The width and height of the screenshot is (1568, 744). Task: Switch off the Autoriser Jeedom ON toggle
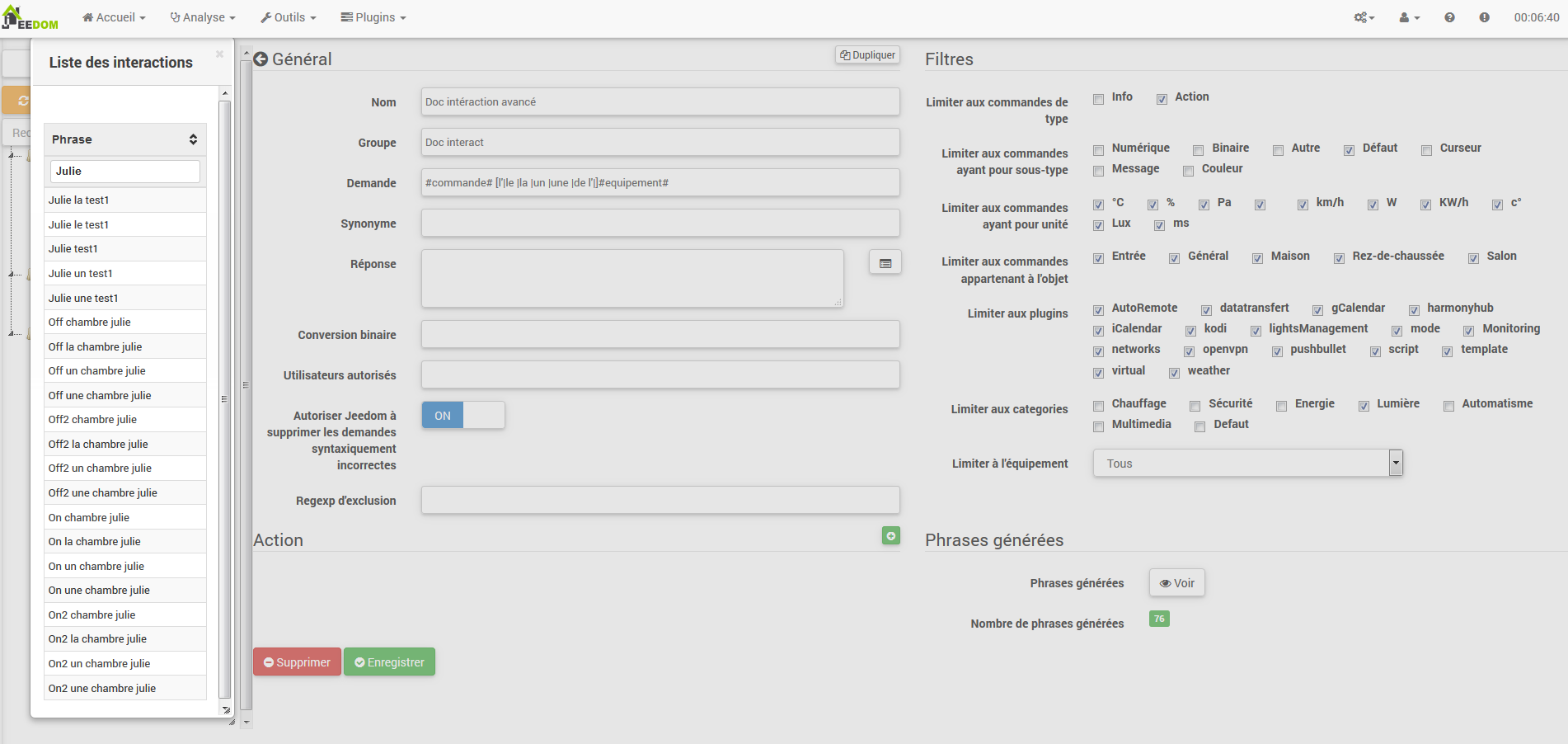462,415
